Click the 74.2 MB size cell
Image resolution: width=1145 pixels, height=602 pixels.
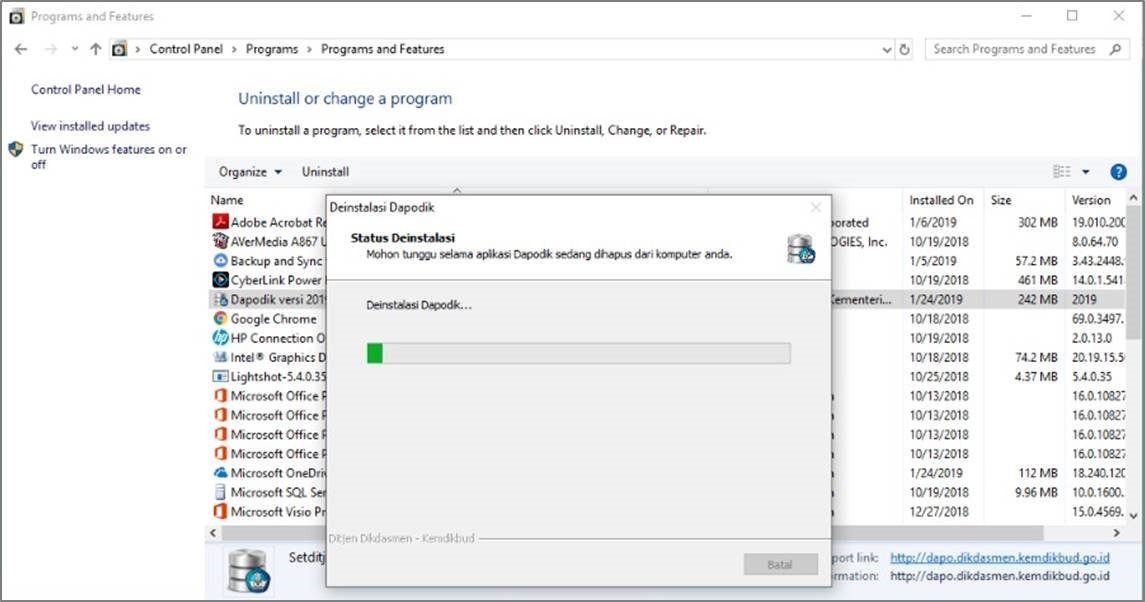[1036, 357]
